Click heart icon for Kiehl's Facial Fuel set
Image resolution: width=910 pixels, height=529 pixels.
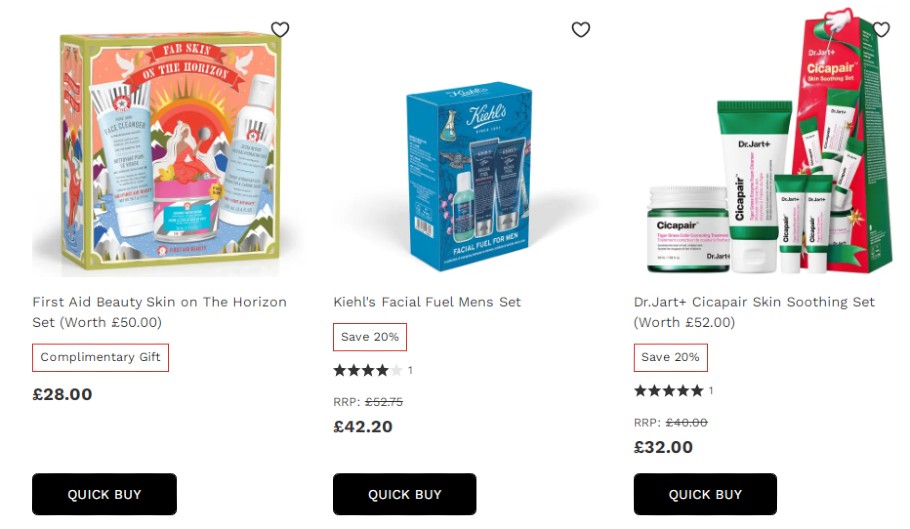(x=580, y=29)
